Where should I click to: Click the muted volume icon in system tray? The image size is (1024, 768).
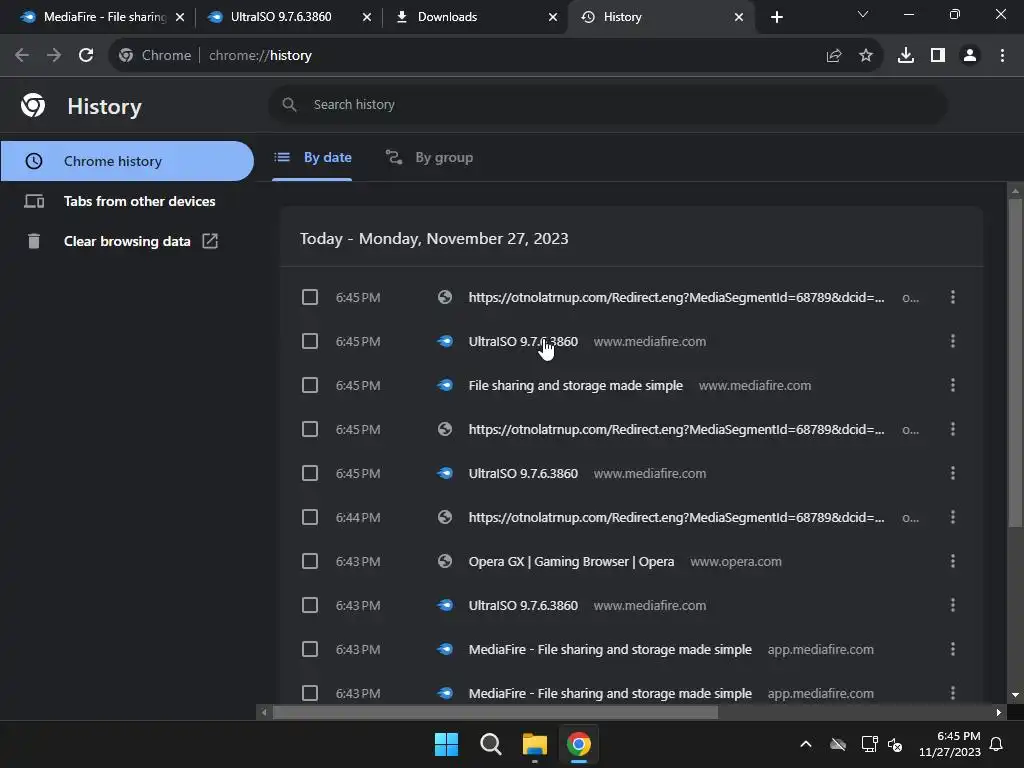coord(895,744)
